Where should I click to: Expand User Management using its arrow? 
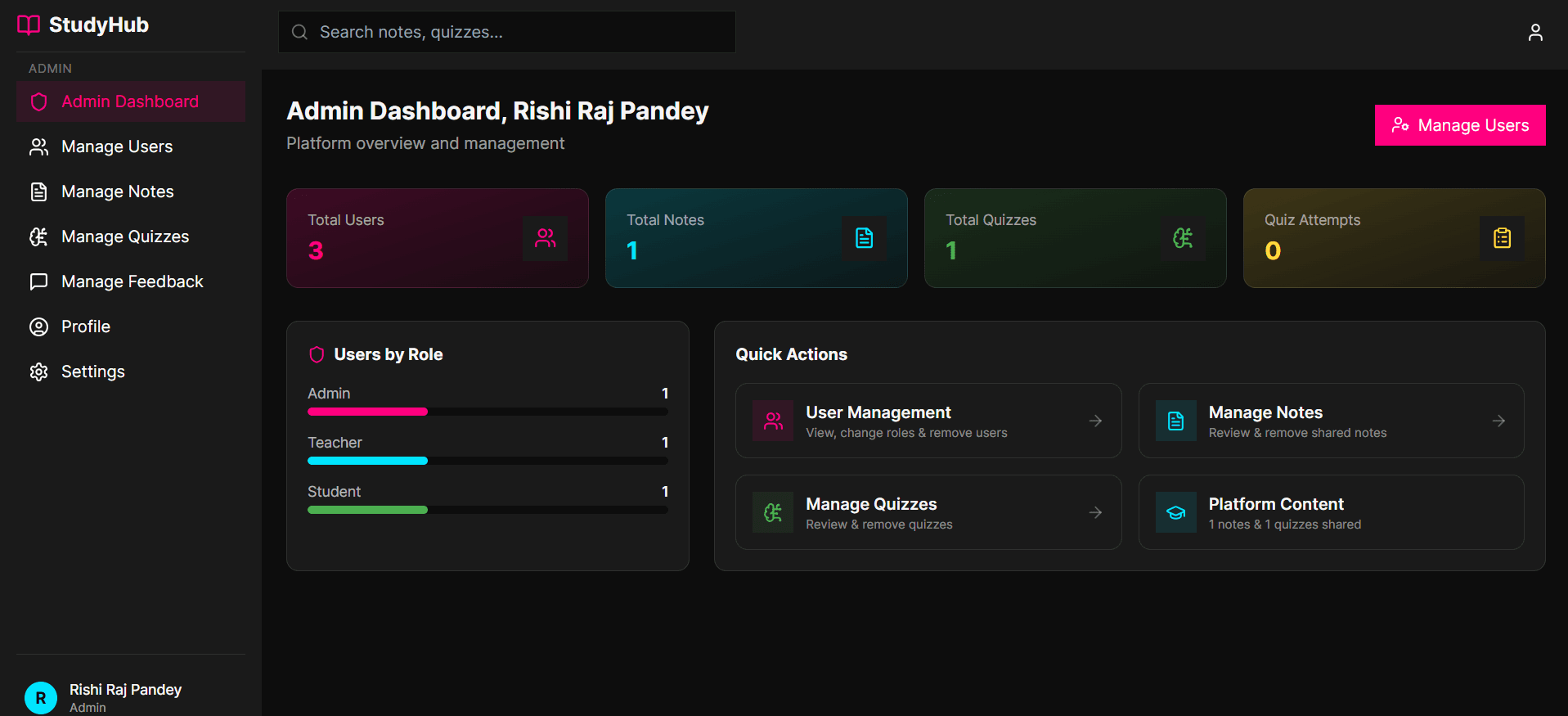[x=1096, y=421]
